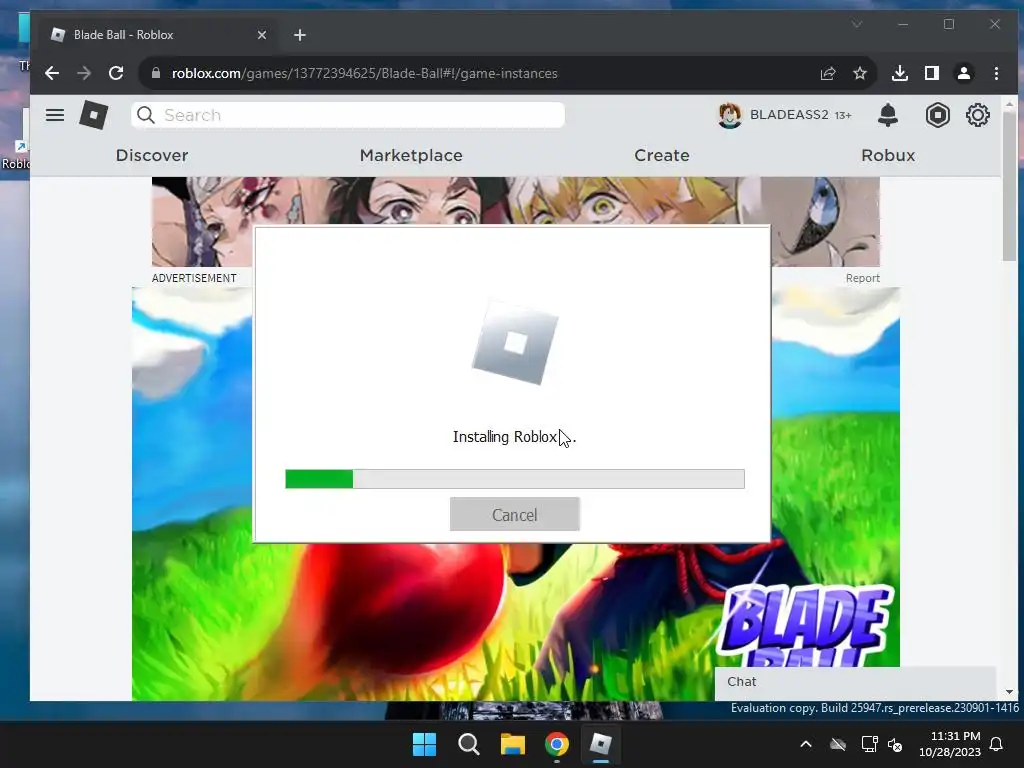Click the Chrome forward arrow

pos(84,73)
